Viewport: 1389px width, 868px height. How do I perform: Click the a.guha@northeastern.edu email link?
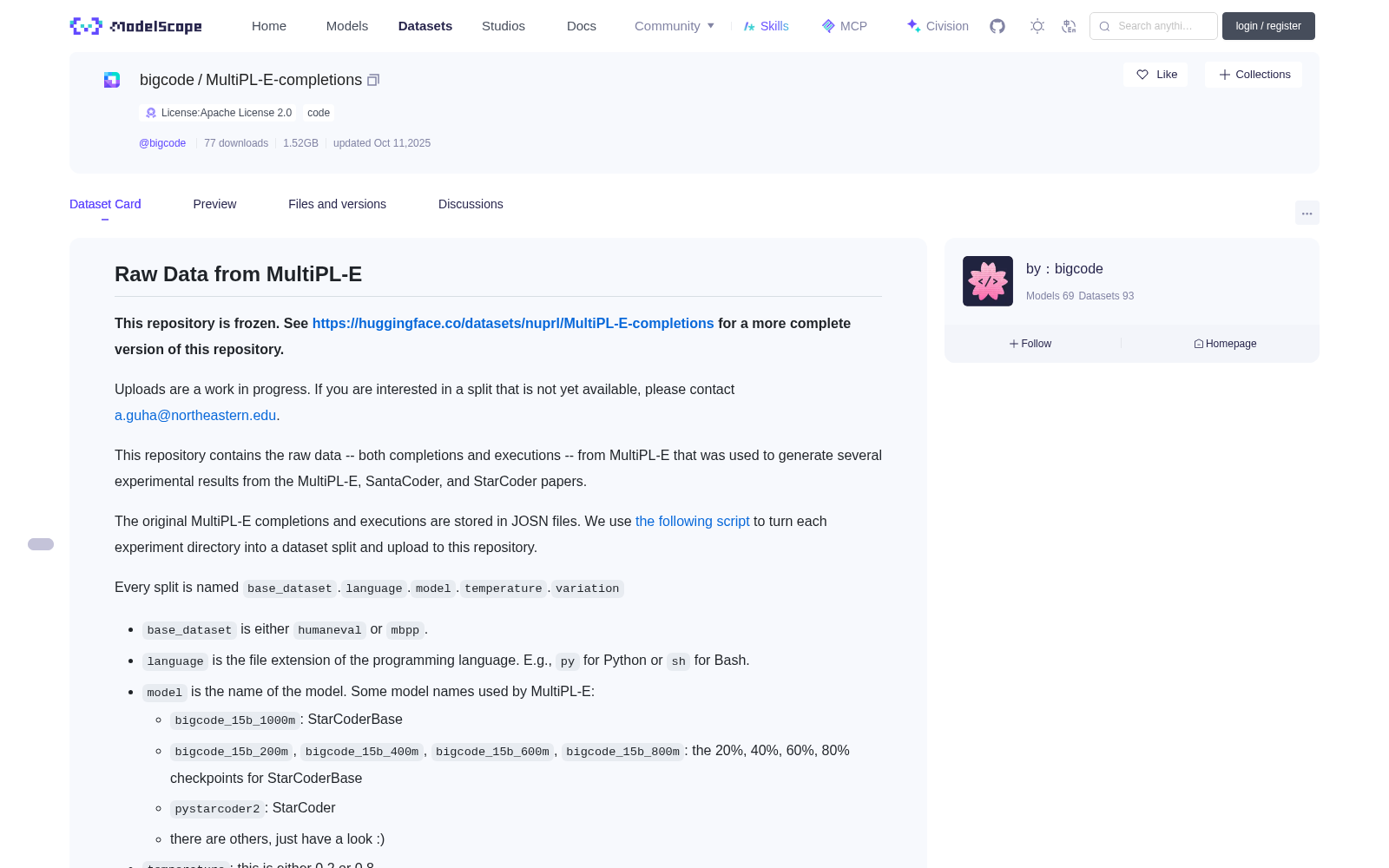(195, 415)
